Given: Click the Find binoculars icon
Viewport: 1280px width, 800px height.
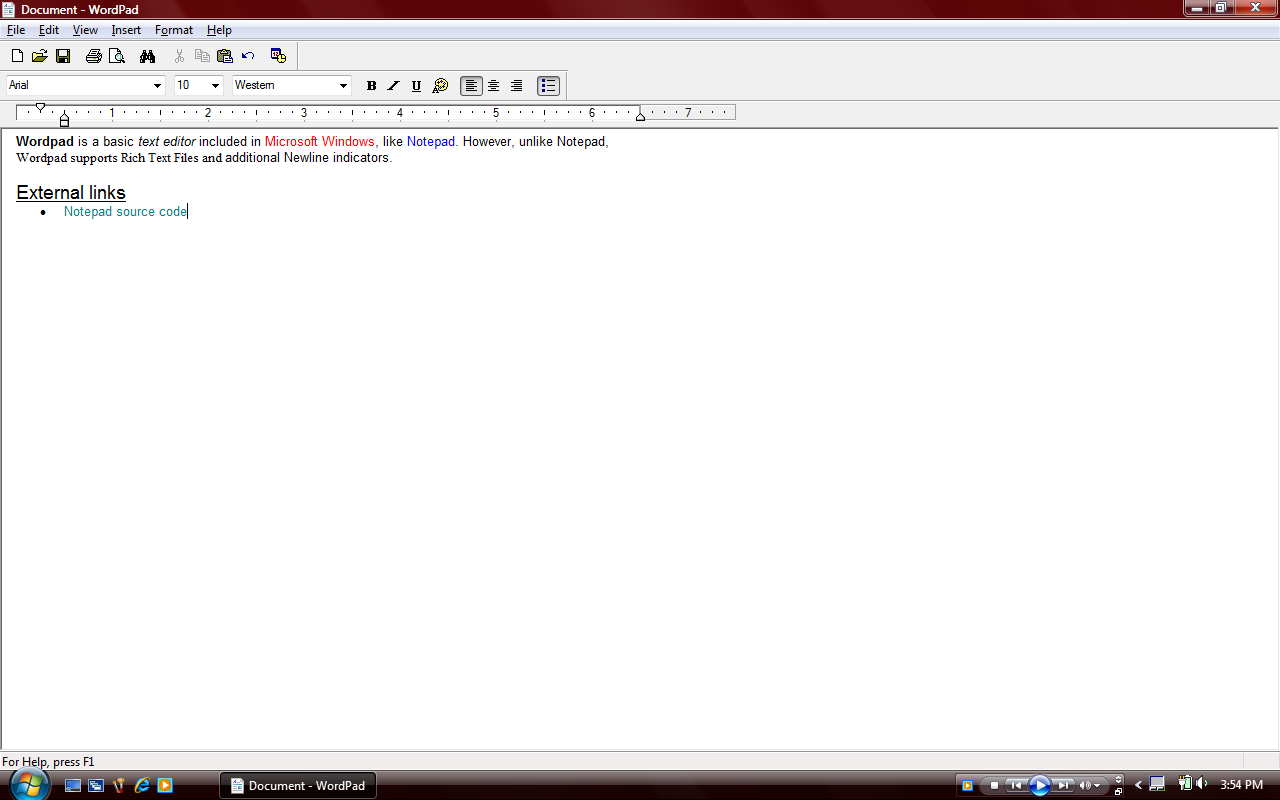Looking at the screenshot, I should point(148,56).
